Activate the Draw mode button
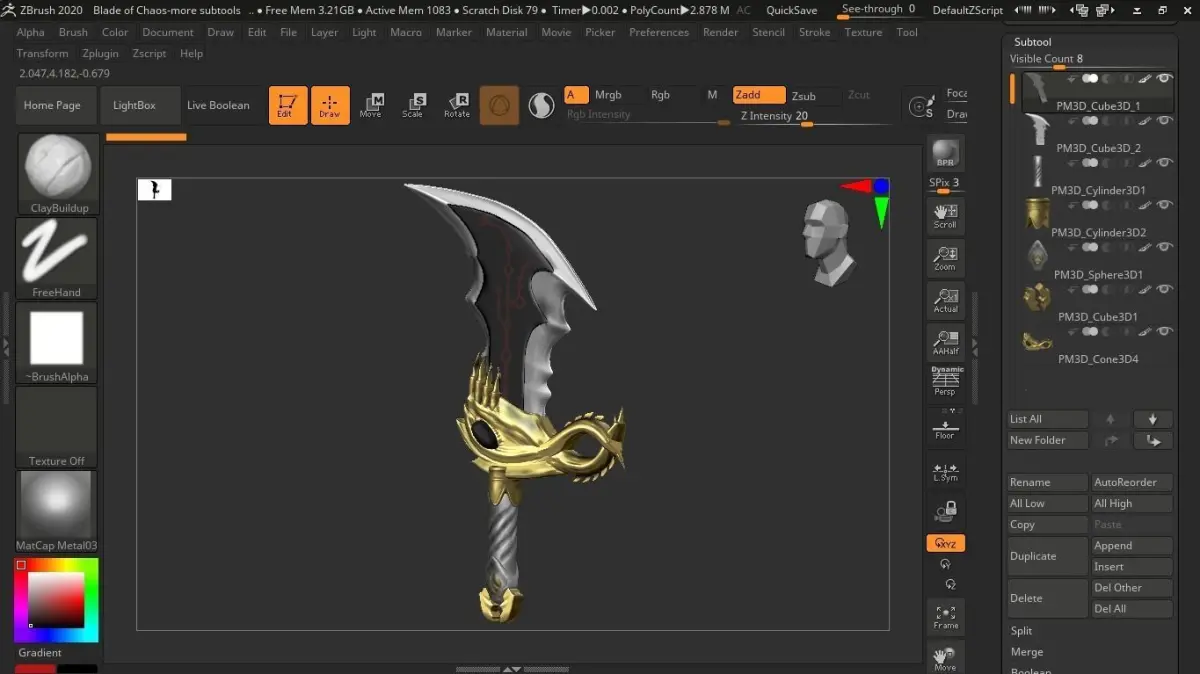This screenshot has height=674, width=1200. coord(330,105)
